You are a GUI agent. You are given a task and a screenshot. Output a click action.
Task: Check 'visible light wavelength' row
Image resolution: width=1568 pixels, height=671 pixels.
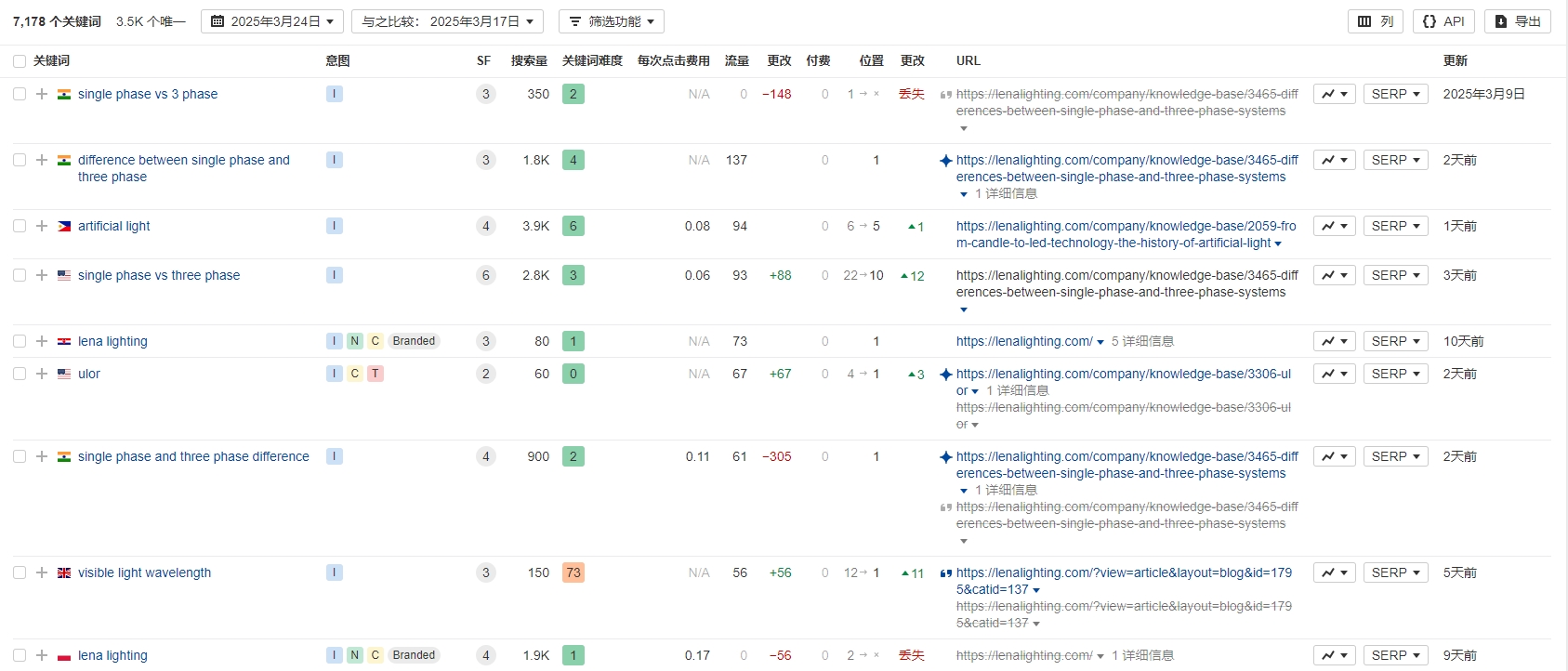pos(20,572)
